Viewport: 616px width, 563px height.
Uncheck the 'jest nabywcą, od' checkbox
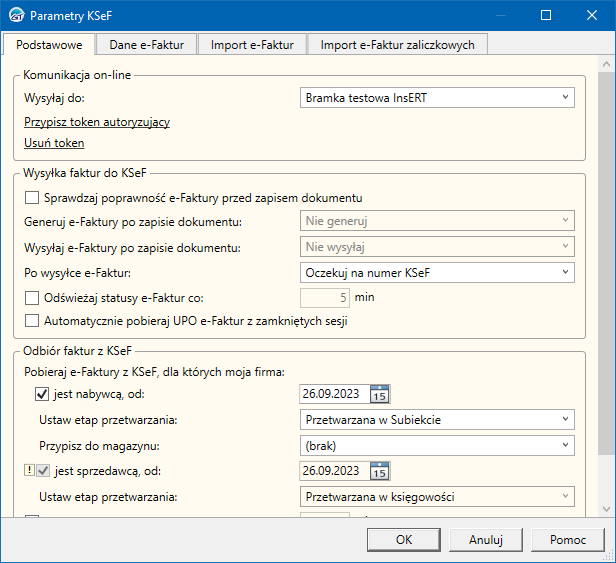click(x=42, y=394)
